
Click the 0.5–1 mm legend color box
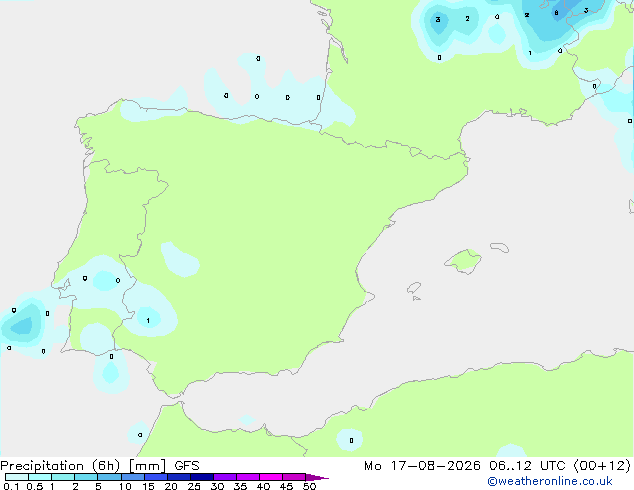pos(40,477)
